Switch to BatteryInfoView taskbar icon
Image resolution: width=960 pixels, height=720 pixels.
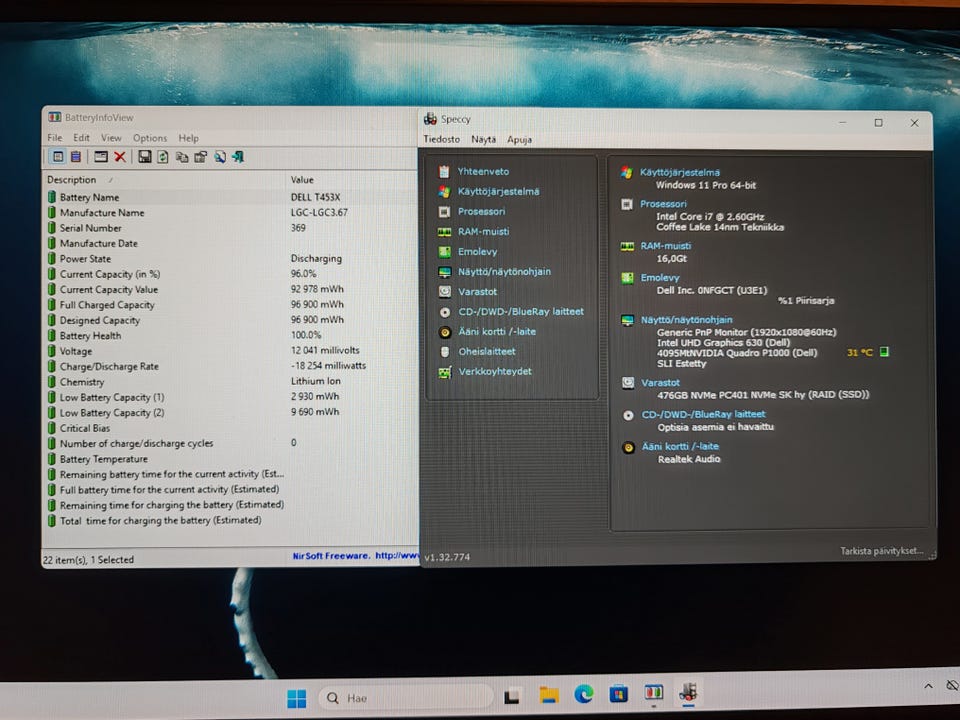[653, 692]
